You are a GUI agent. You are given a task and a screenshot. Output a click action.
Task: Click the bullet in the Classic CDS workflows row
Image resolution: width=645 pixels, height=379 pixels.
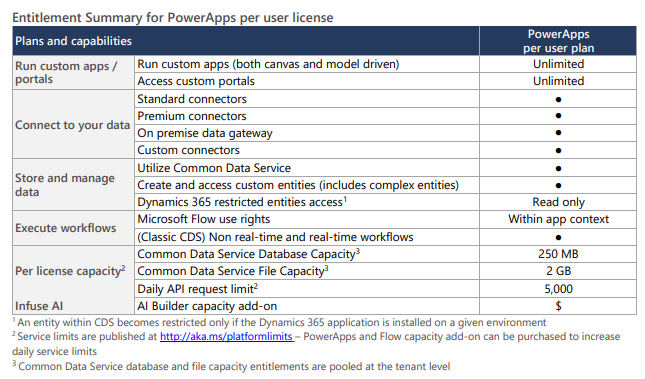click(x=558, y=237)
